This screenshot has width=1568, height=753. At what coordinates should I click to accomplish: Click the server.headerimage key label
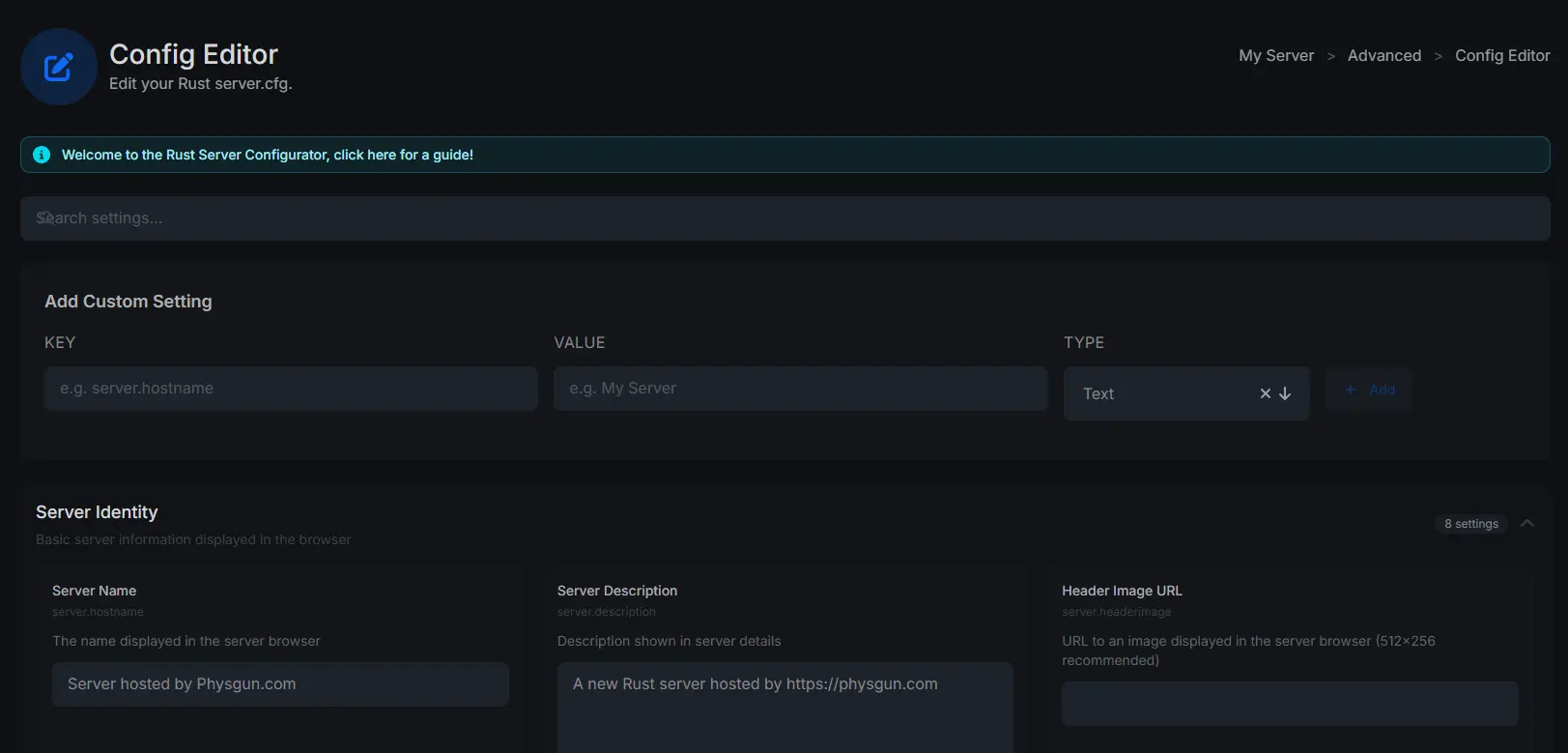point(1117,612)
